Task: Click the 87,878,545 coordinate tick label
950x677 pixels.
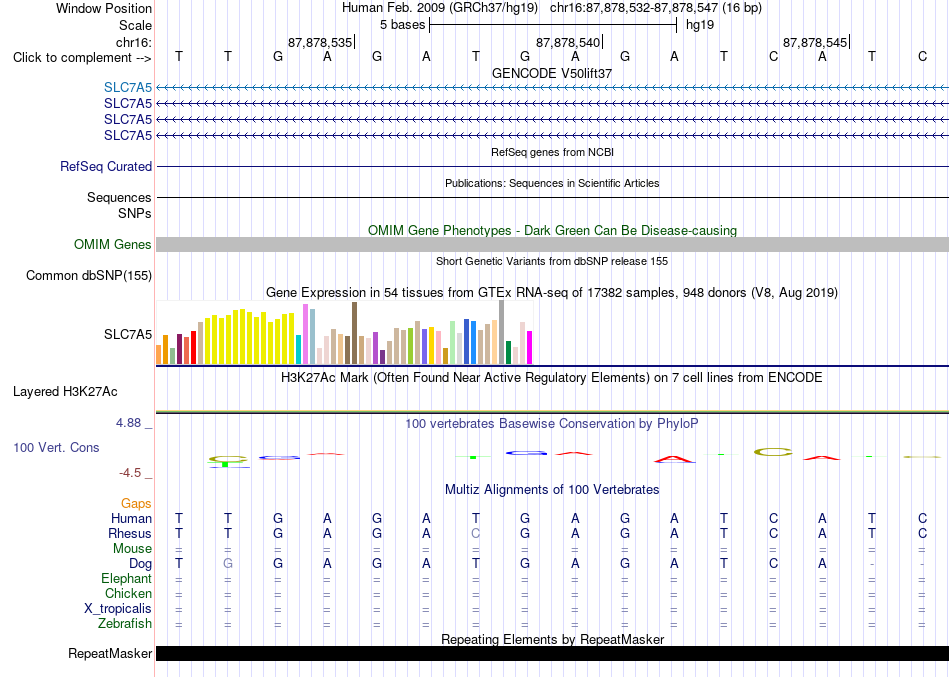Action: point(815,42)
